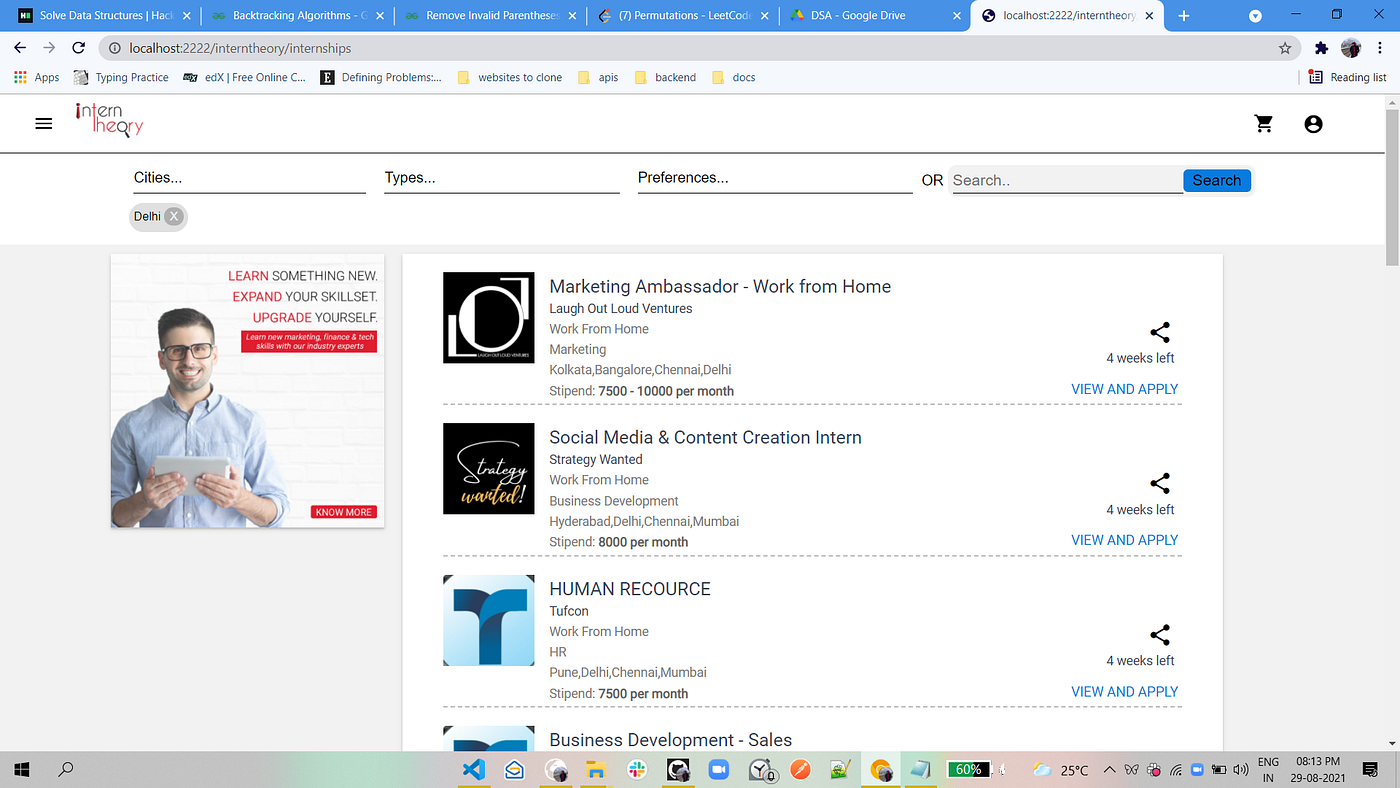Screen dimensions: 1400x788
Task: Expand the Types filter dropdown
Action: pos(502,178)
